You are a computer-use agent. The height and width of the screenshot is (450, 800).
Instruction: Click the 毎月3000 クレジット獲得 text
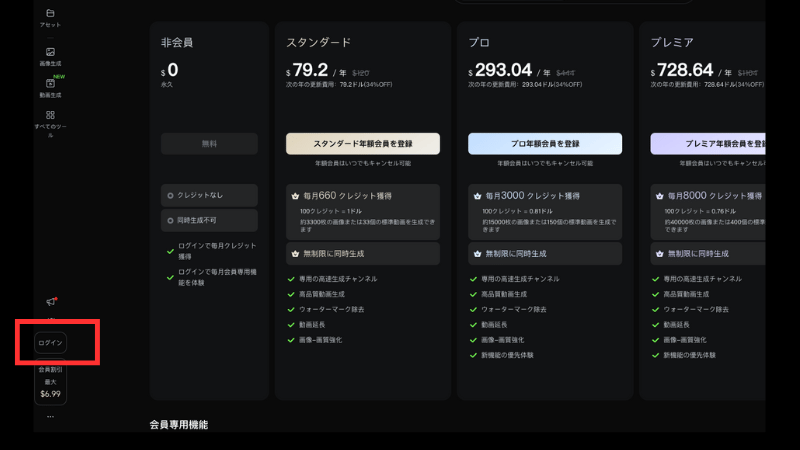point(533,196)
